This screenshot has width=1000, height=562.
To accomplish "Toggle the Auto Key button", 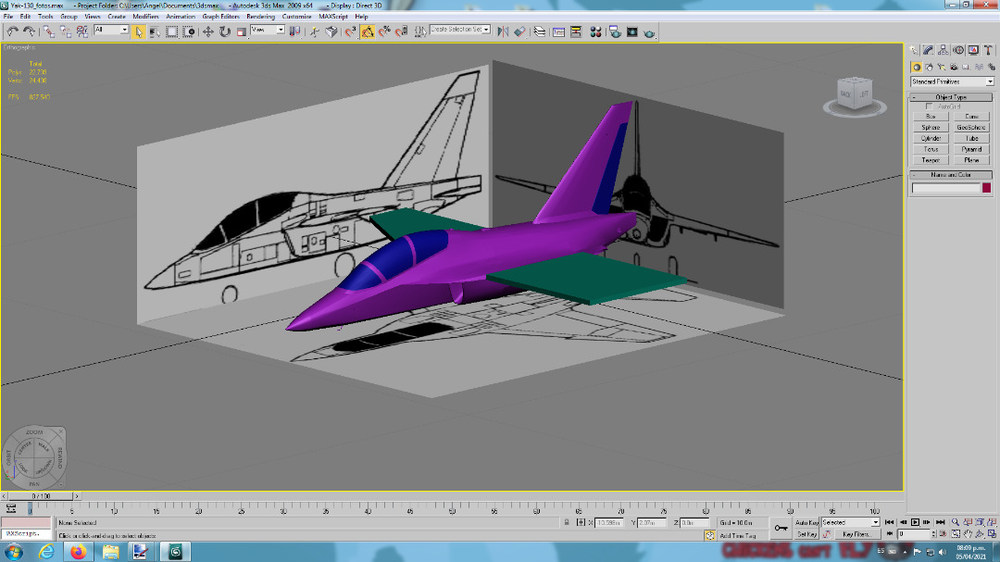I will pos(806,522).
